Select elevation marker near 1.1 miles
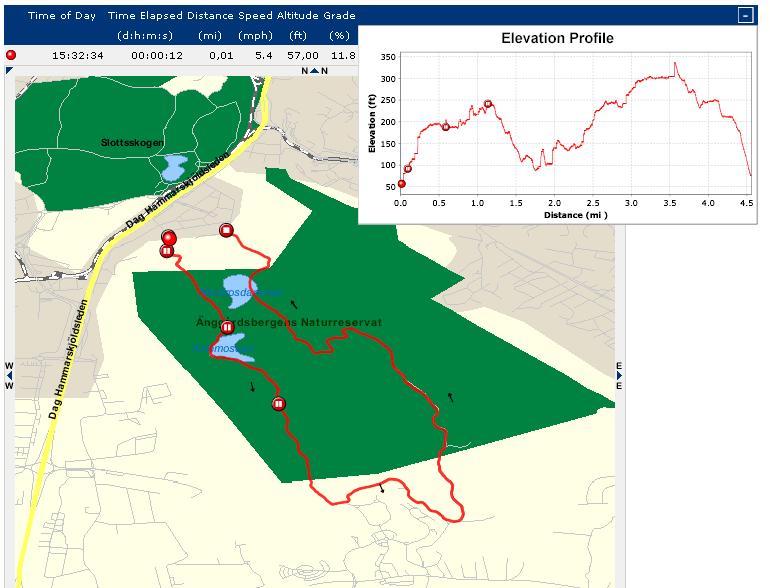 coord(488,104)
